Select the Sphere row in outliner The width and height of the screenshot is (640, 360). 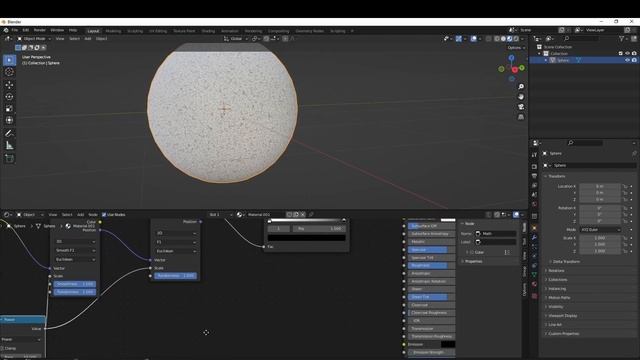click(x=584, y=60)
